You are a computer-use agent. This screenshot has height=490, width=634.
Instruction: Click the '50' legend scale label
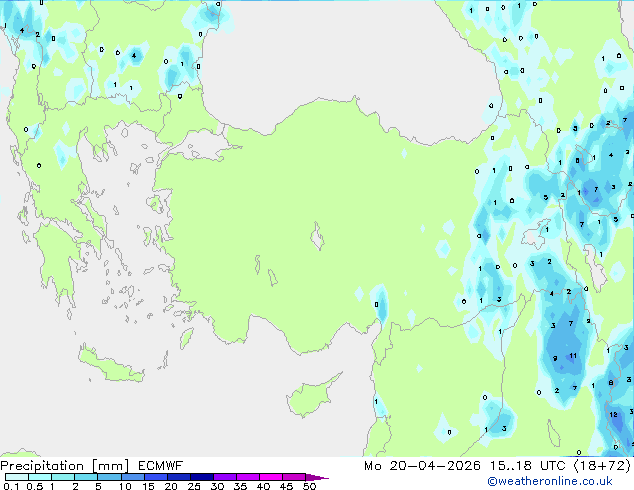309,486
